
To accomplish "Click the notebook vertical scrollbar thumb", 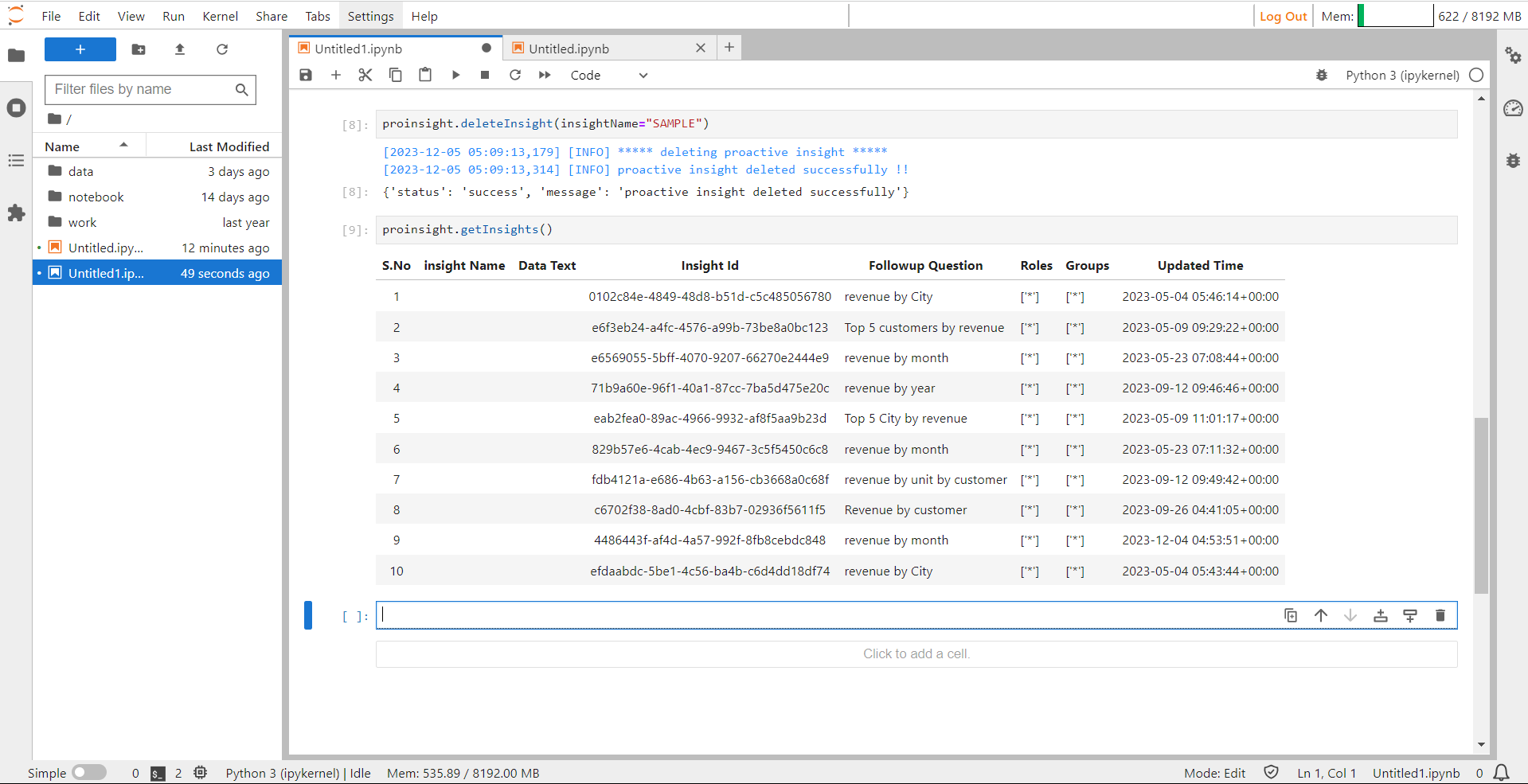I will (x=1481, y=505).
